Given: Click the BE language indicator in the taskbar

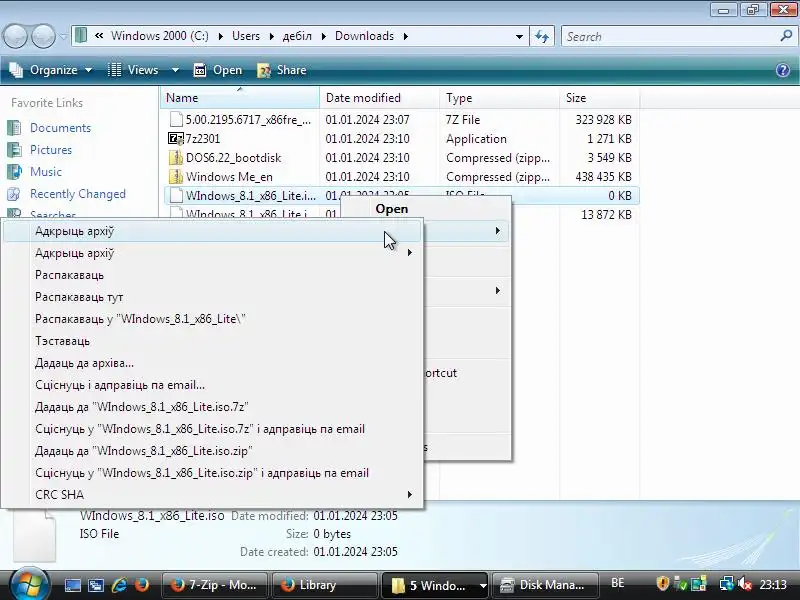Looking at the screenshot, I should coord(617,583).
